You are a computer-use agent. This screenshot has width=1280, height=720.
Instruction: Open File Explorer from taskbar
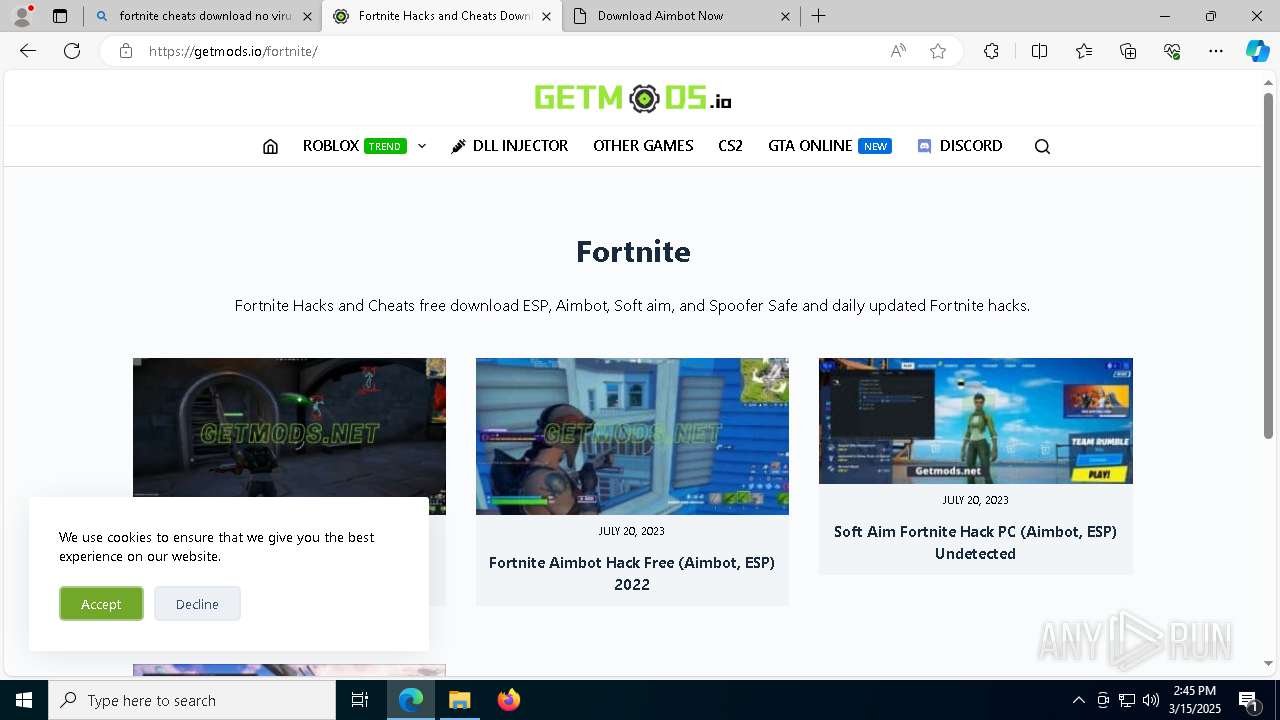point(459,700)
